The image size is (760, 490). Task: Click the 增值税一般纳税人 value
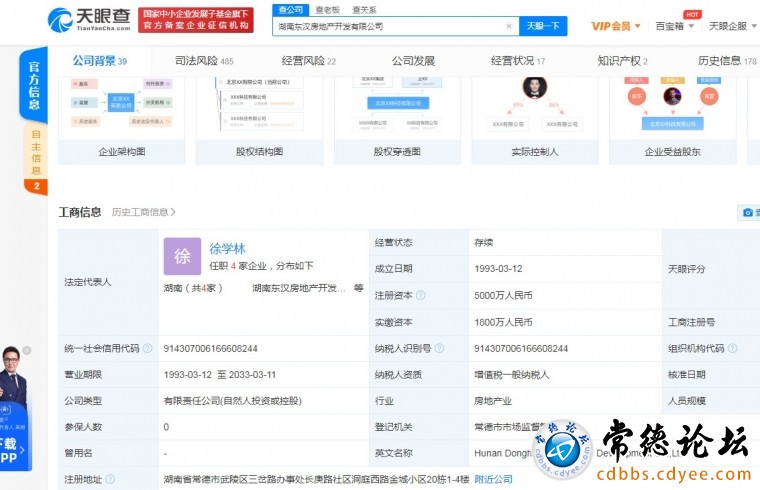[x=511, y=375]
